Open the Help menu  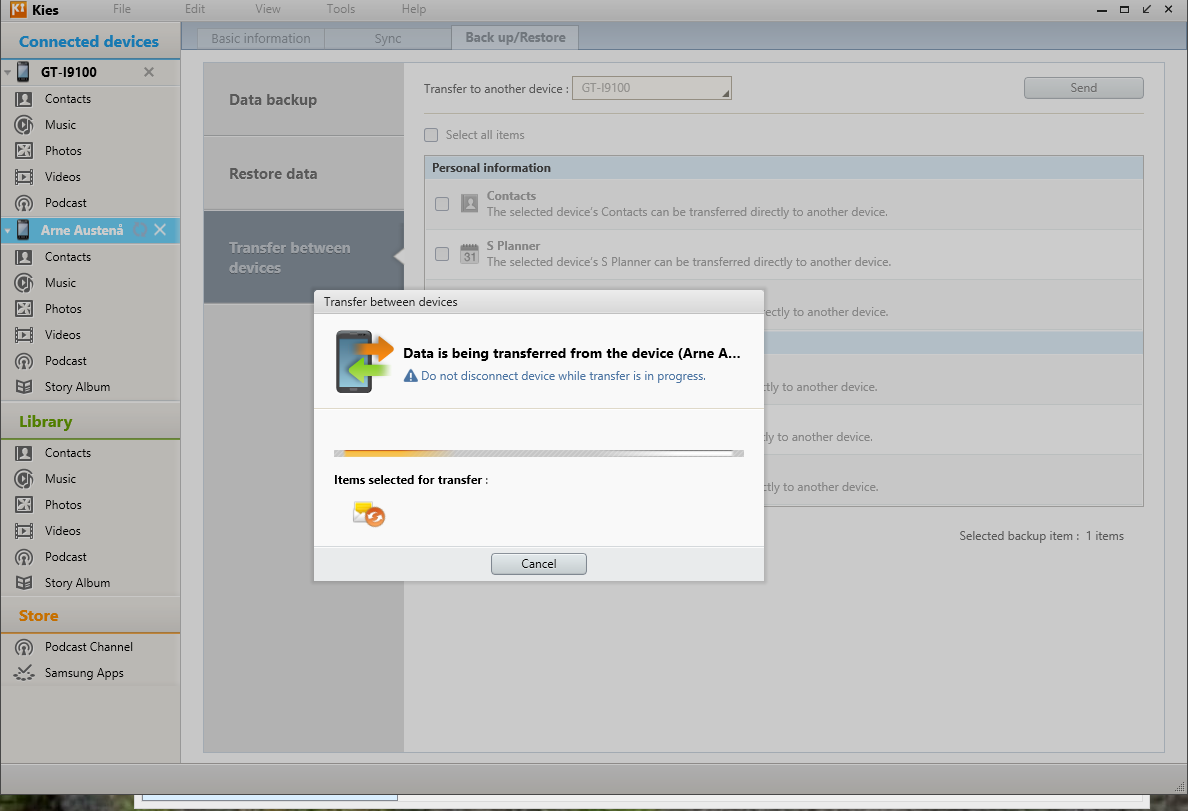[414, 9]
